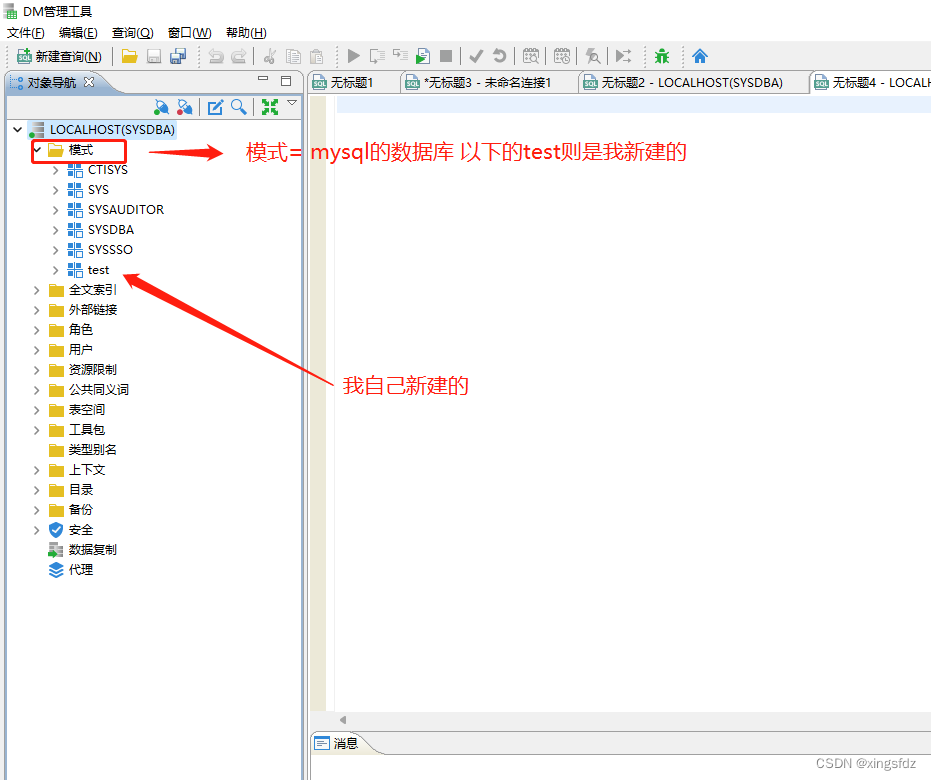Expand the SYS schema
931x780 pixels.
55,191
